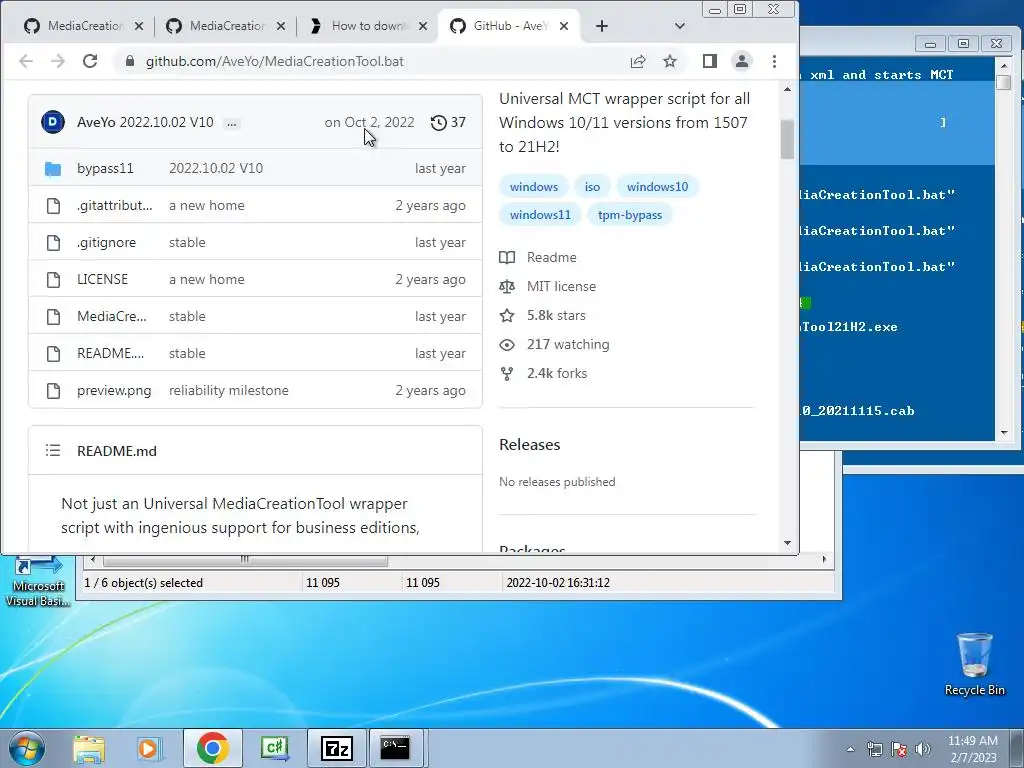
Task: Switch to the command prompt taskbar icon
Action: 395,748
